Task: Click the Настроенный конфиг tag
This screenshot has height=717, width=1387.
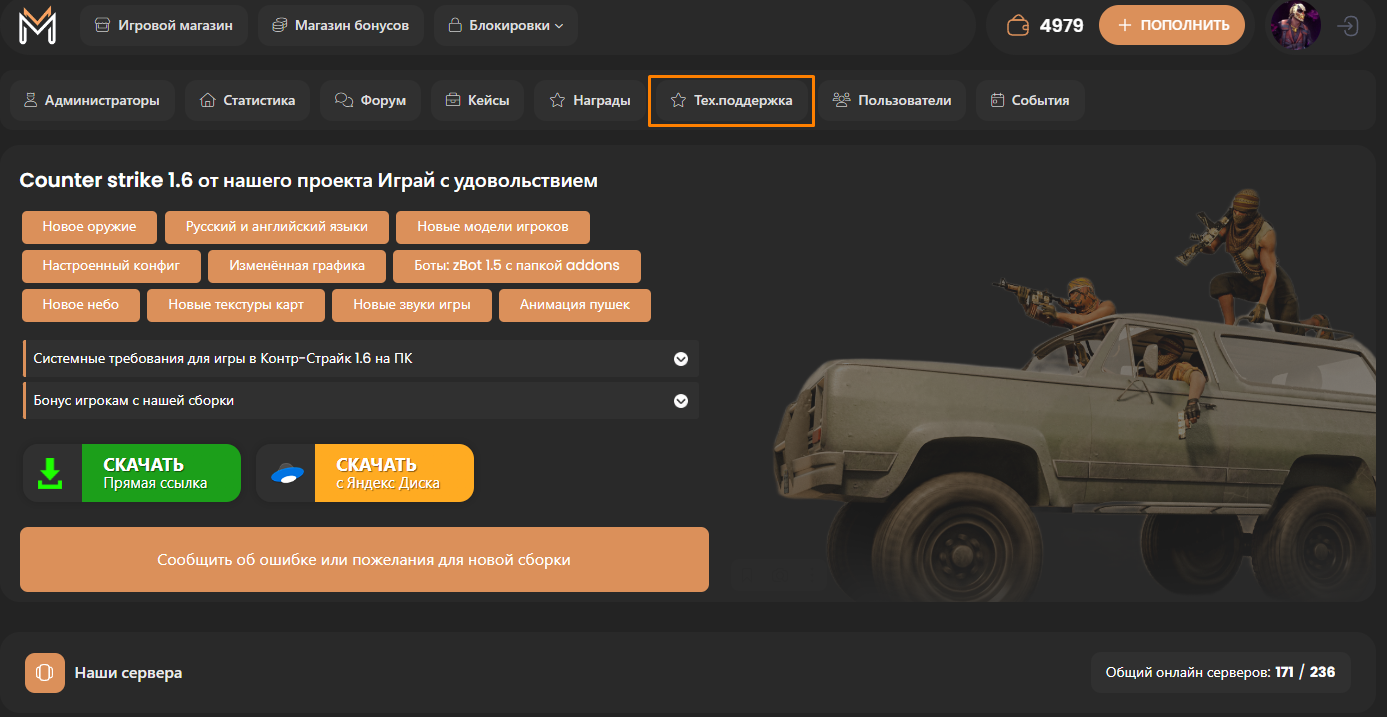Action: (111, 266)
